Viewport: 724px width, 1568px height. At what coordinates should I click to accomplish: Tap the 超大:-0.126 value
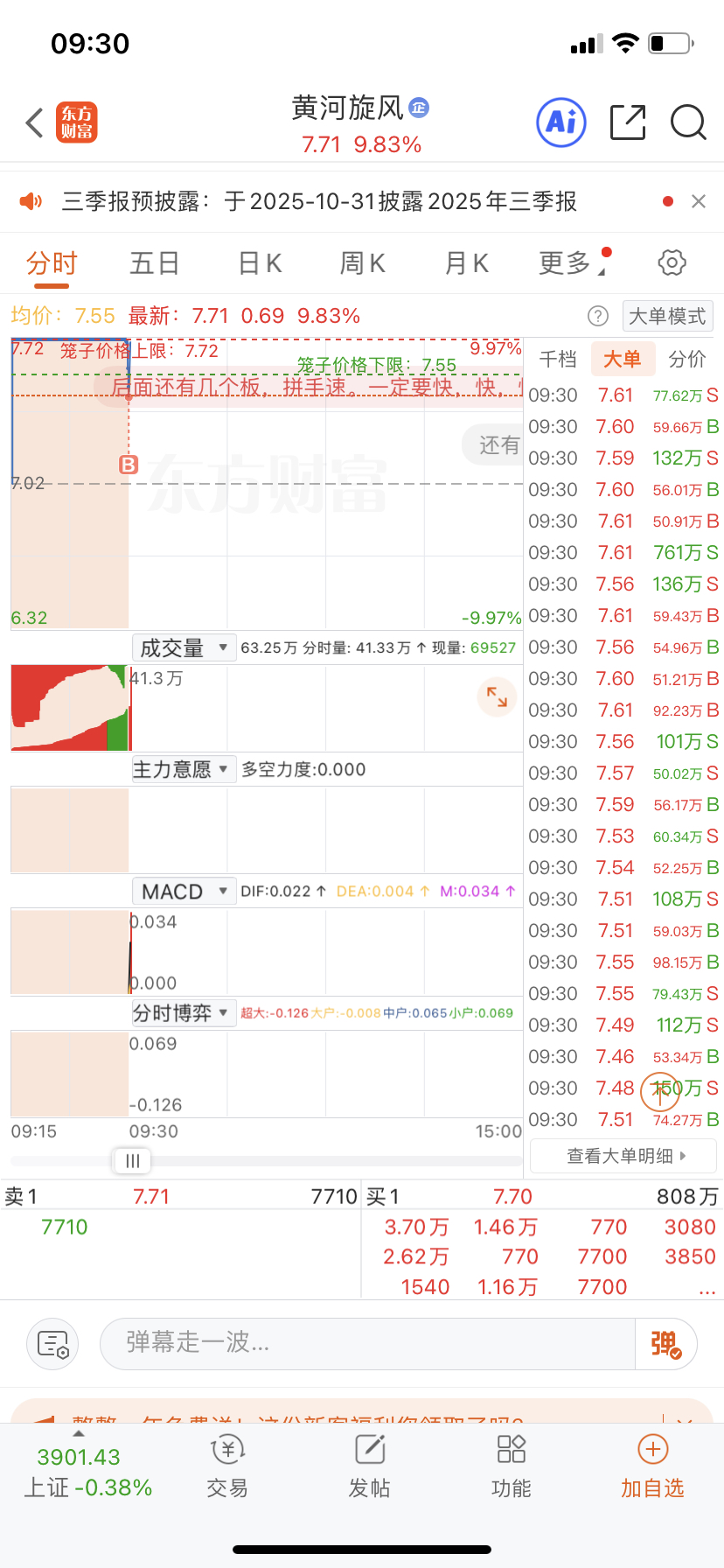click(275, 1013)
